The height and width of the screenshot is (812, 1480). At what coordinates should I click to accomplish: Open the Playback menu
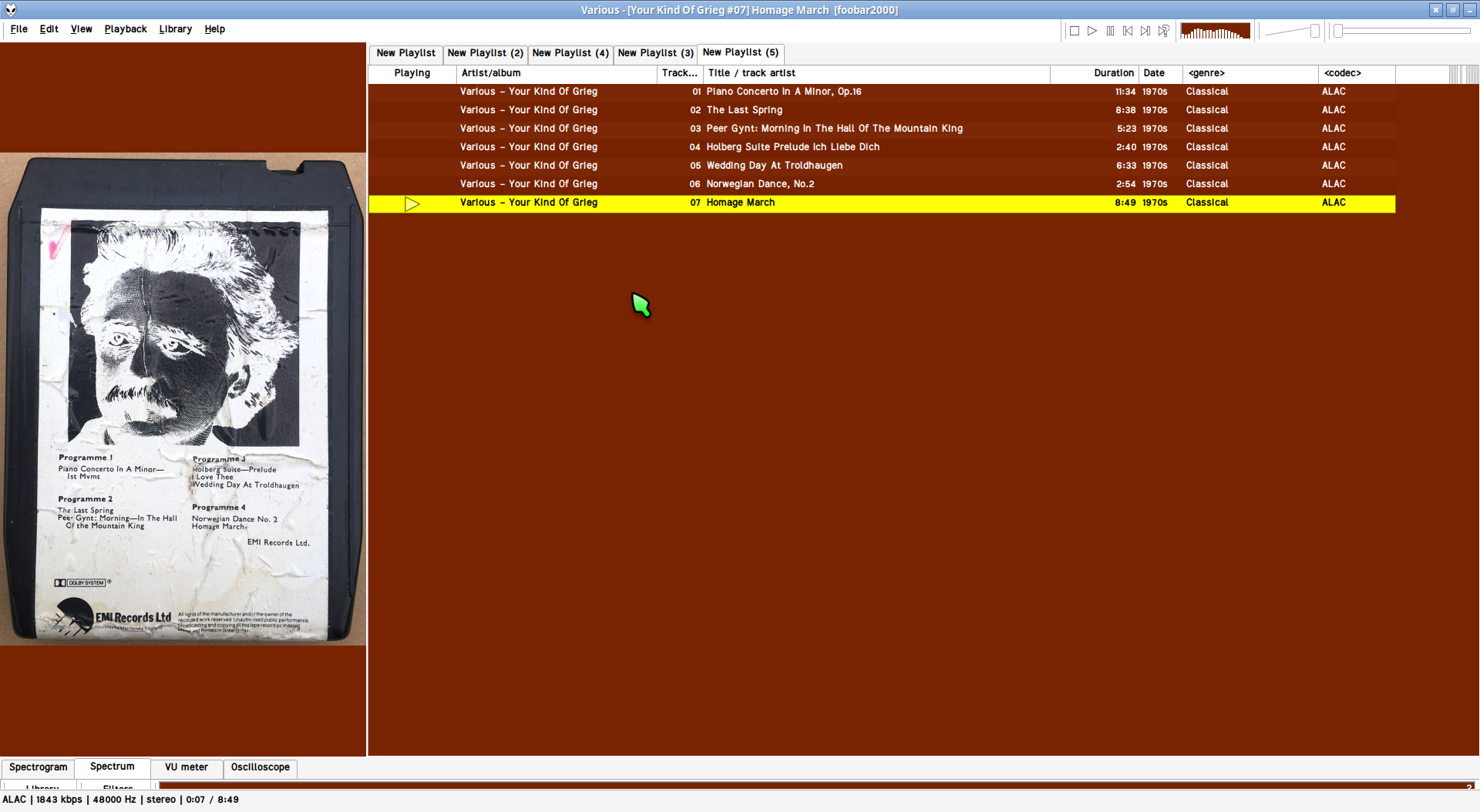coord(126,29)
